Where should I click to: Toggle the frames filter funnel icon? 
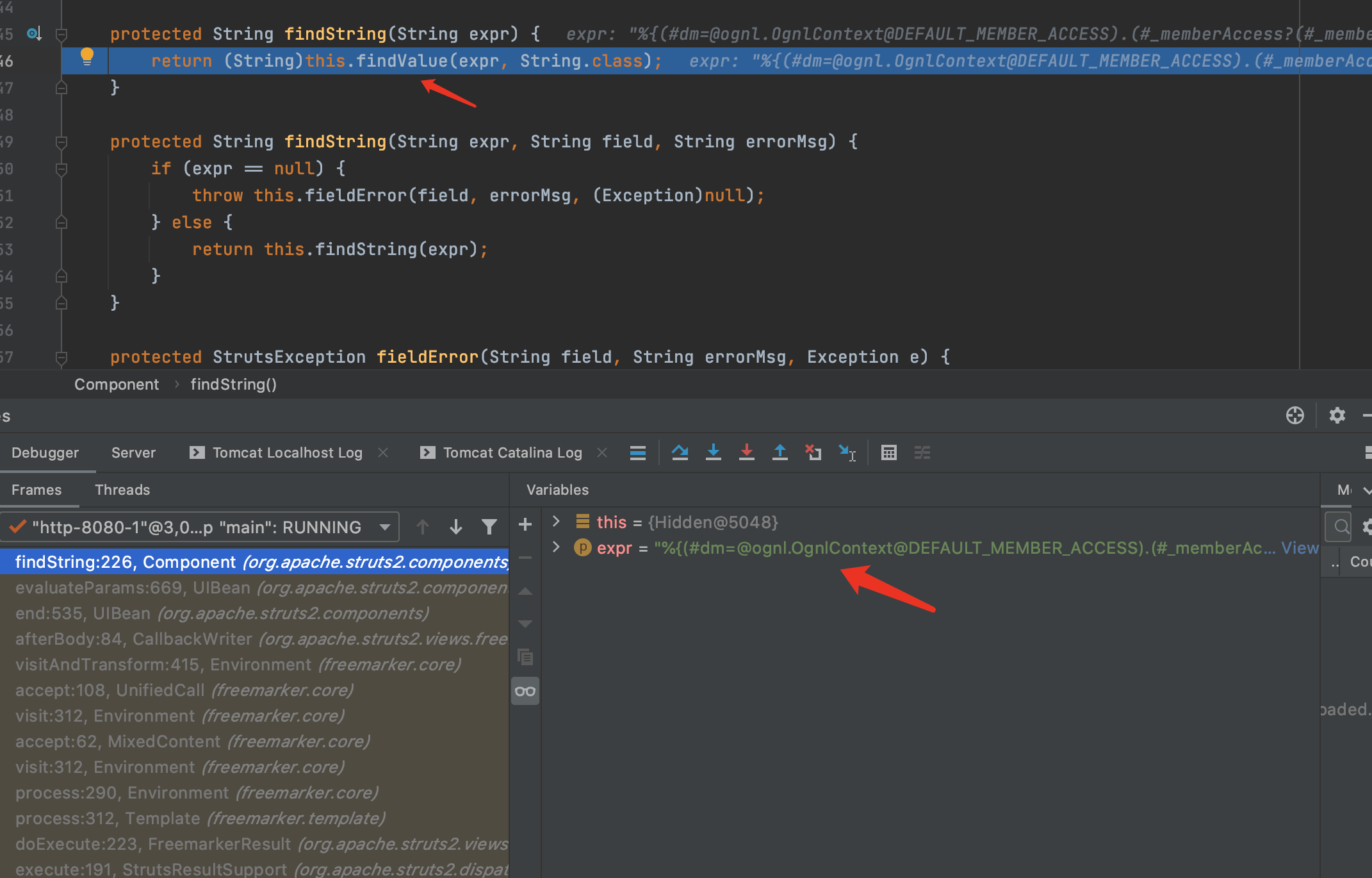coord(489,527)
